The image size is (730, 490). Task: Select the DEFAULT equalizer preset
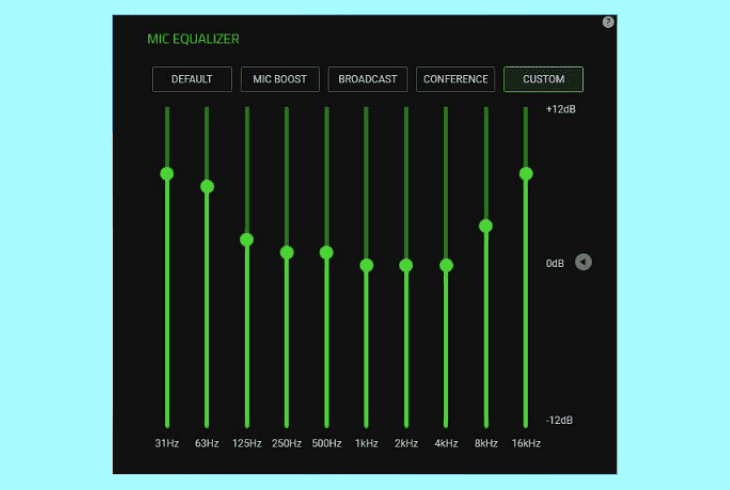pyautogui.click(x=192, y=79)
